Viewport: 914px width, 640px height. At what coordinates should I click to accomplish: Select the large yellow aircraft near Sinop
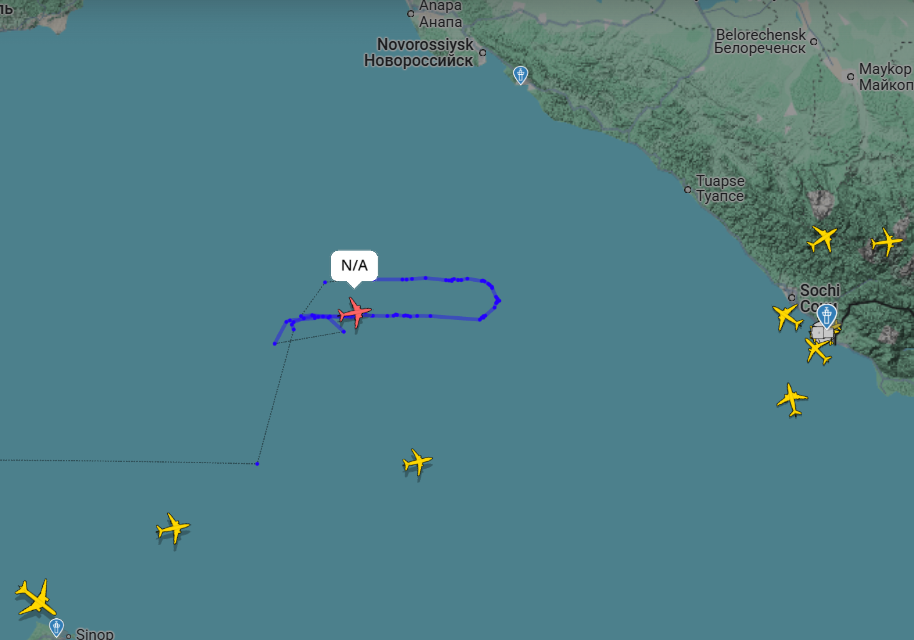pos(37,597)
